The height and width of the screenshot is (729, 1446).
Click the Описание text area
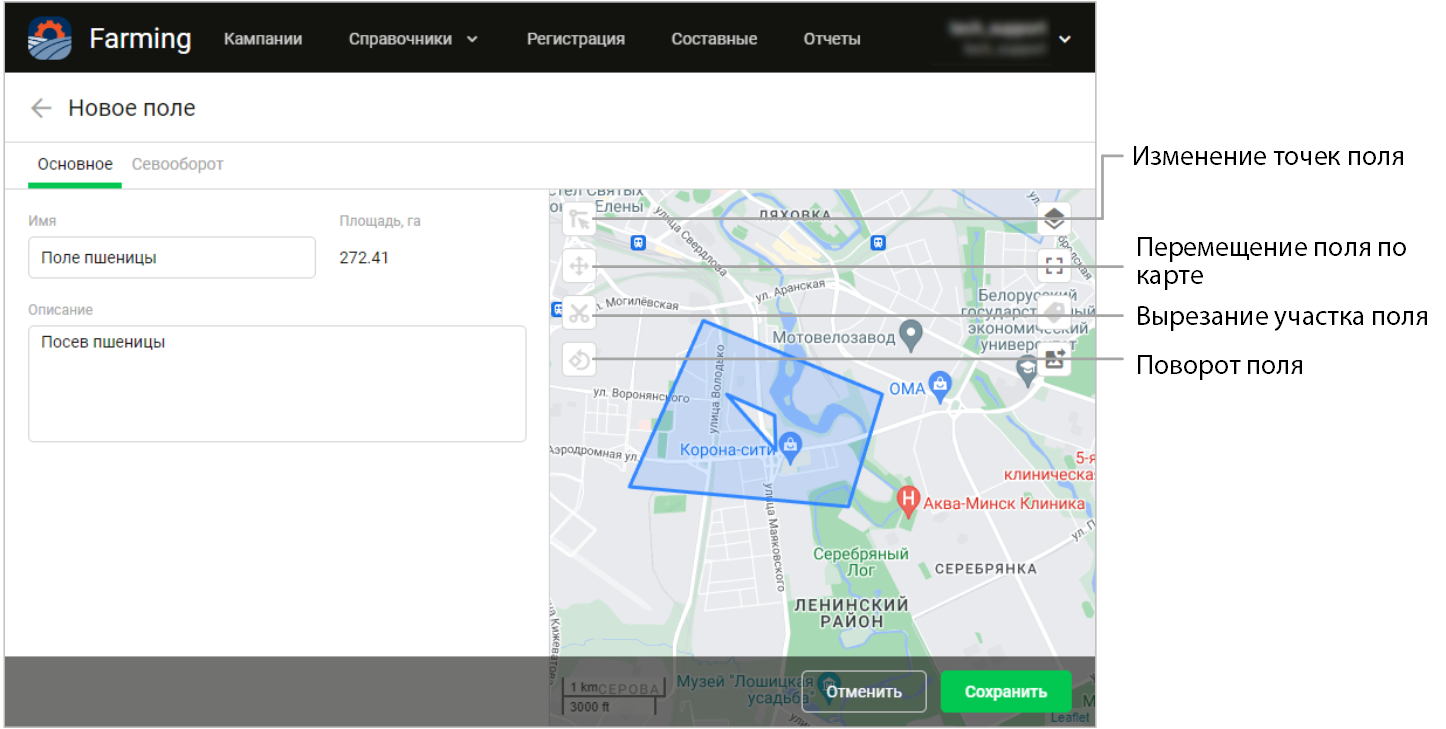coord(277,383)
